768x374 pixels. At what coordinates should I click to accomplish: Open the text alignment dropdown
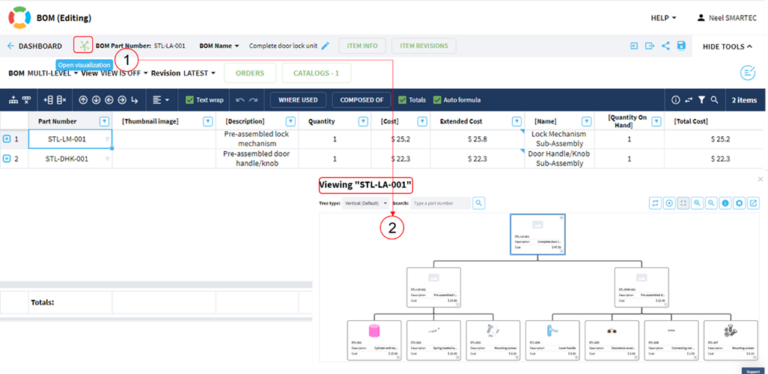pyautogui.click(x=161, y=100)
